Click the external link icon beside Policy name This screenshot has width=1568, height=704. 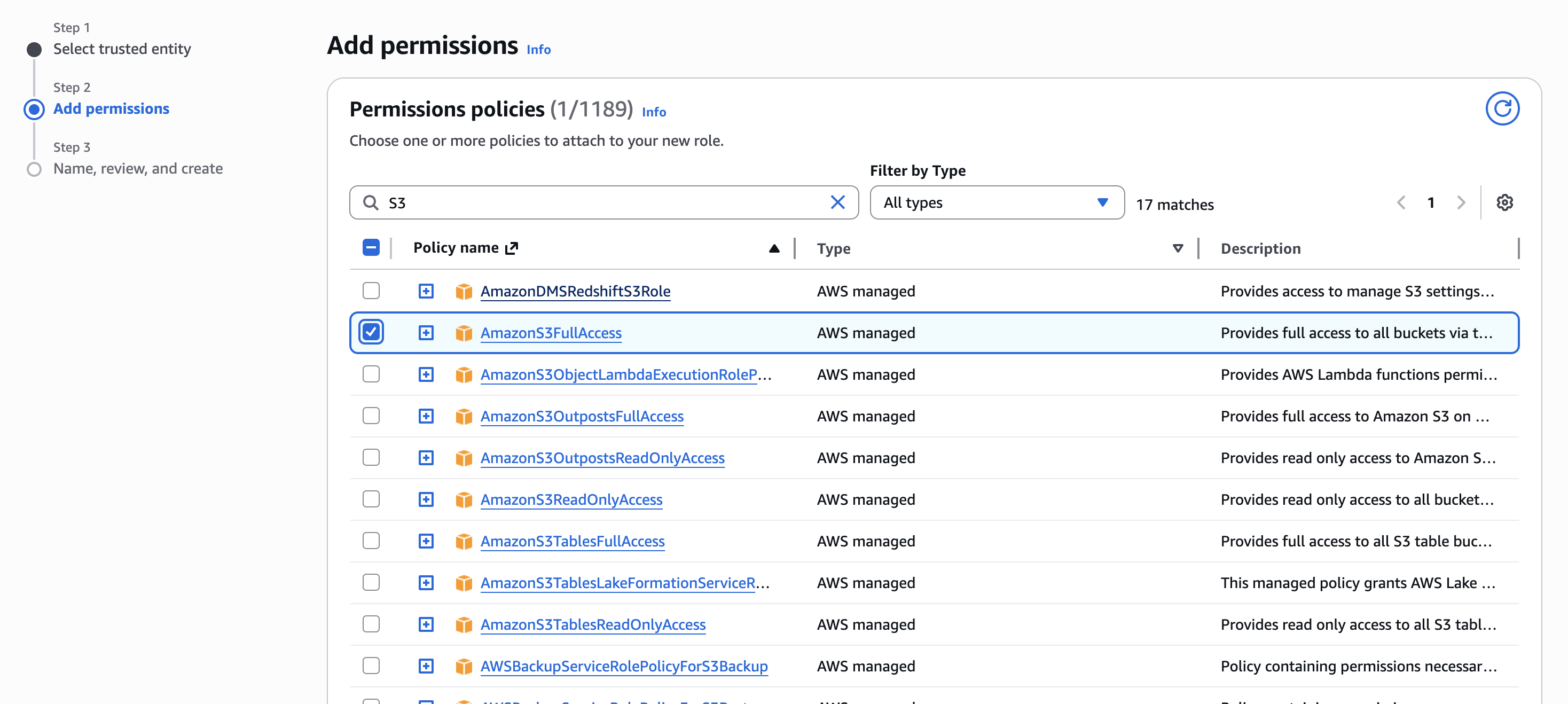(512, 247)
